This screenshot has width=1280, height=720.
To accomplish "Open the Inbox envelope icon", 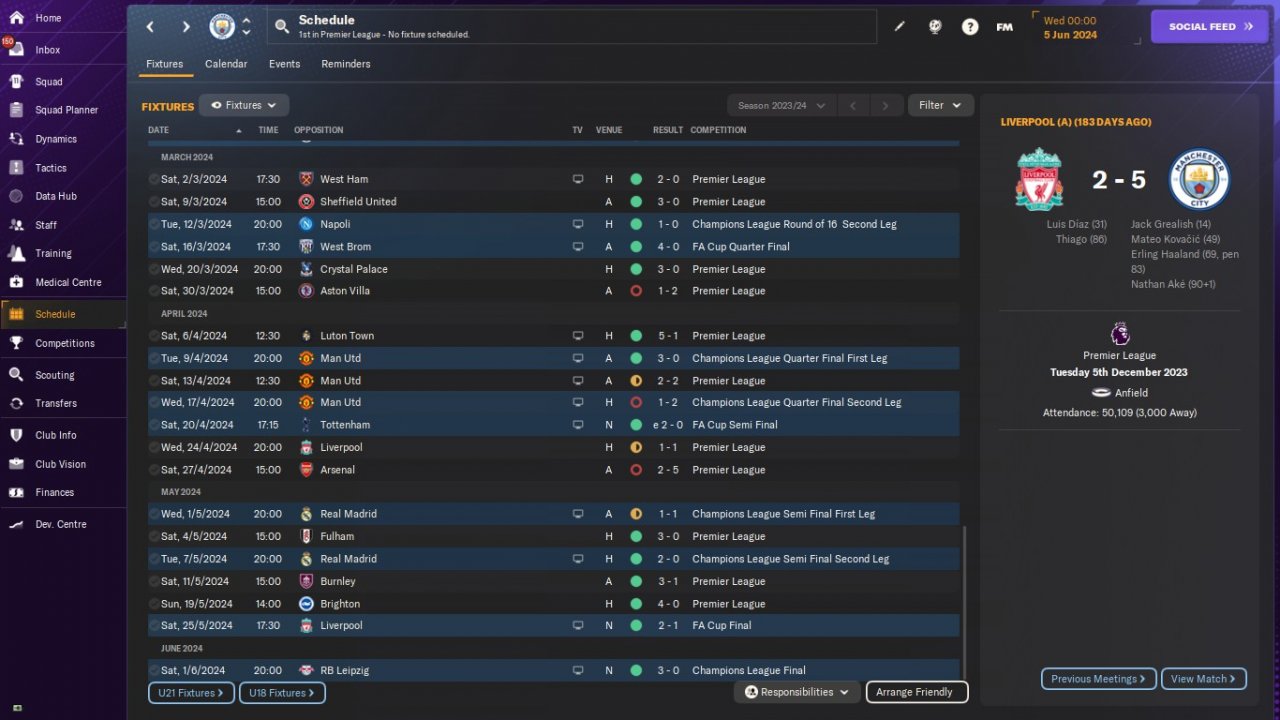I will (x=16, y=50).
